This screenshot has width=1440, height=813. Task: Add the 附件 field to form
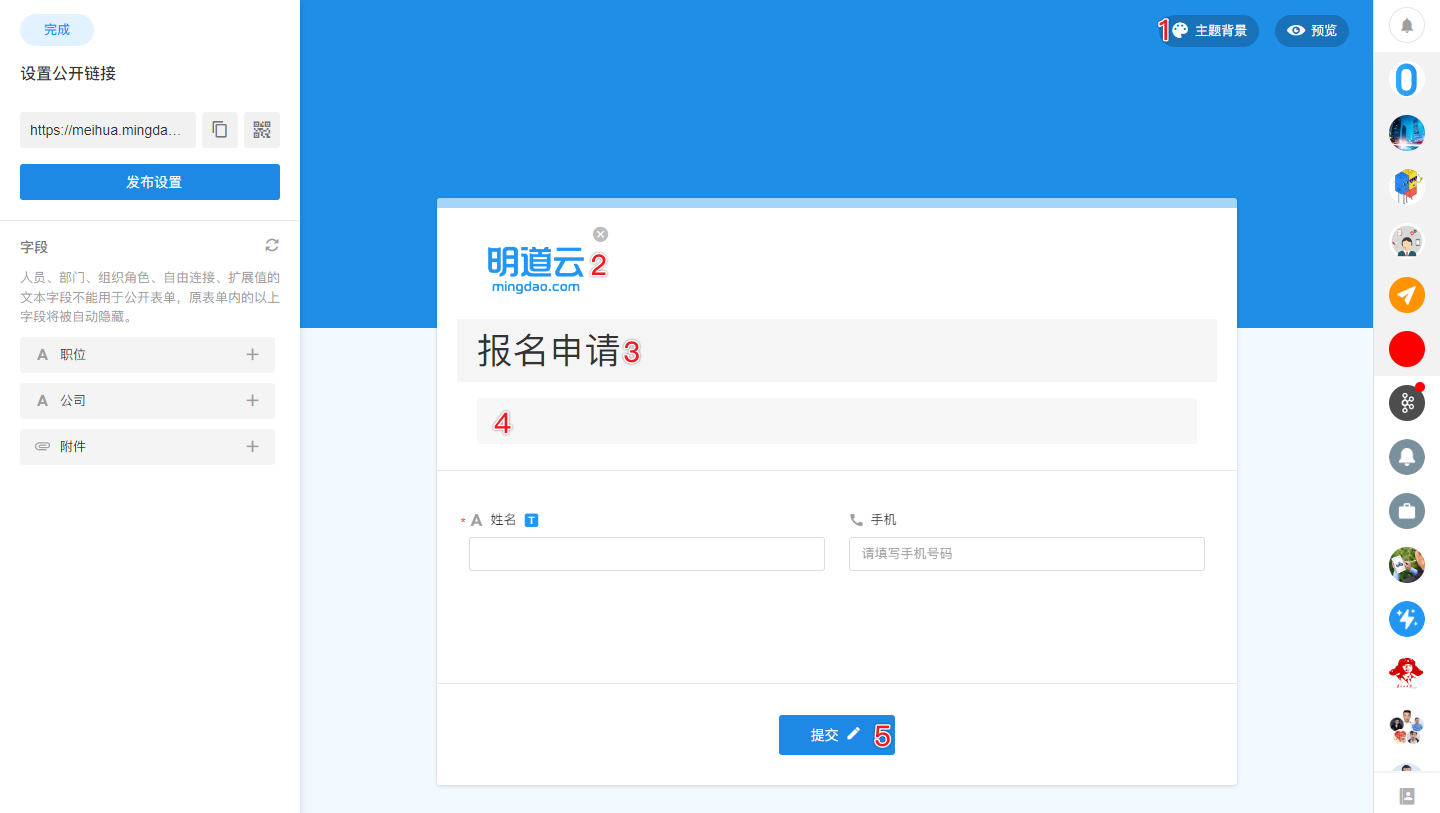pyautogui.click(x=252, y=447)
